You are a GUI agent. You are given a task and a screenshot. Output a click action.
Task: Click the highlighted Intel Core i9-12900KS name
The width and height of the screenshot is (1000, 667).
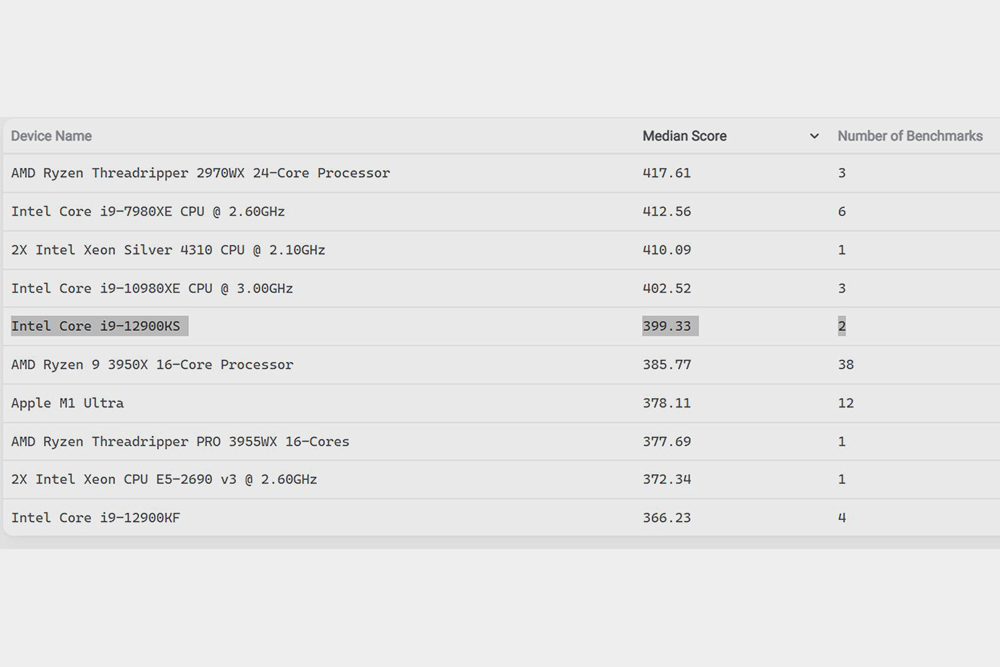click(96, 326)
